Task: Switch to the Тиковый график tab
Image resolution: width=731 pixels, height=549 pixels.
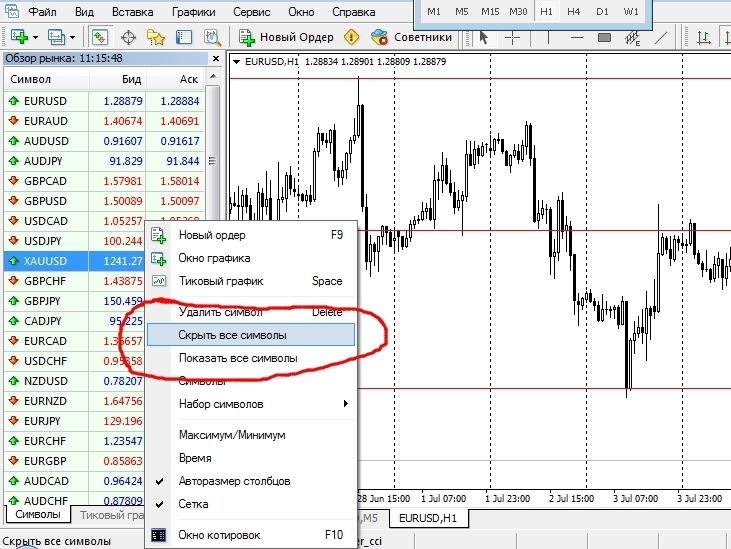Action: click(111, 515)
